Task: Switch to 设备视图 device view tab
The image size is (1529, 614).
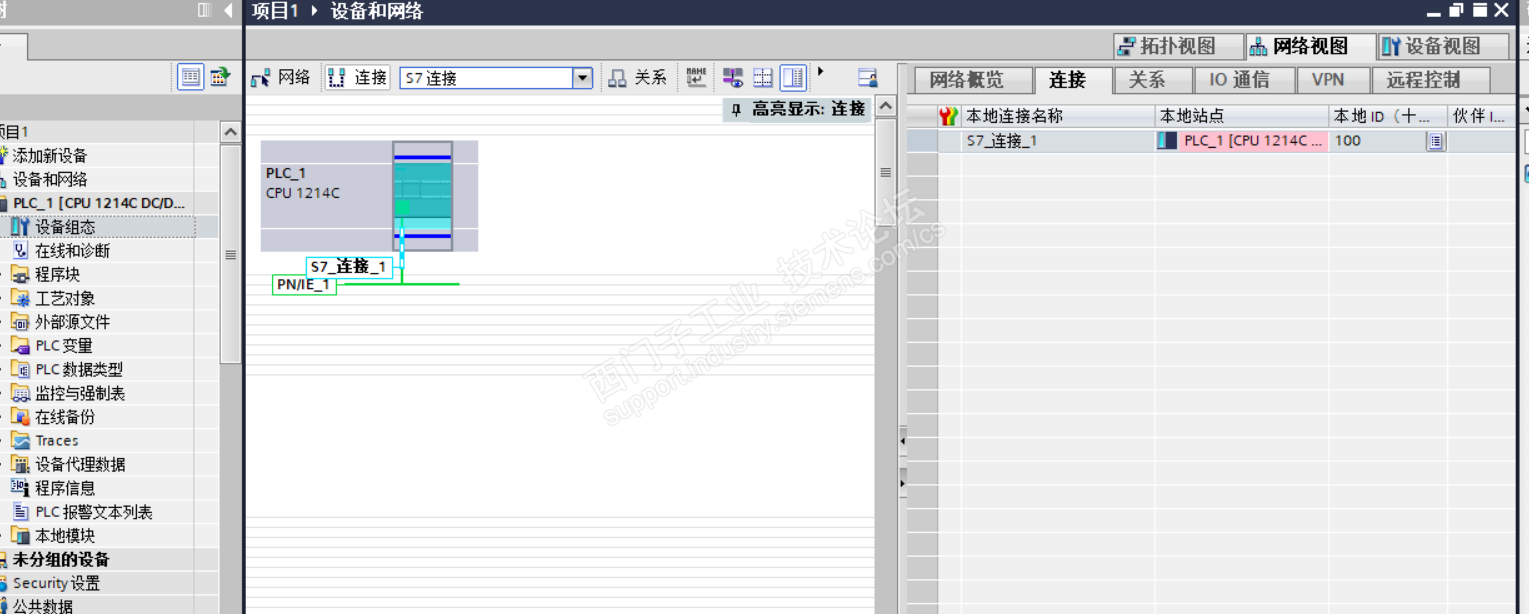Action: (x=1443, y=46)
